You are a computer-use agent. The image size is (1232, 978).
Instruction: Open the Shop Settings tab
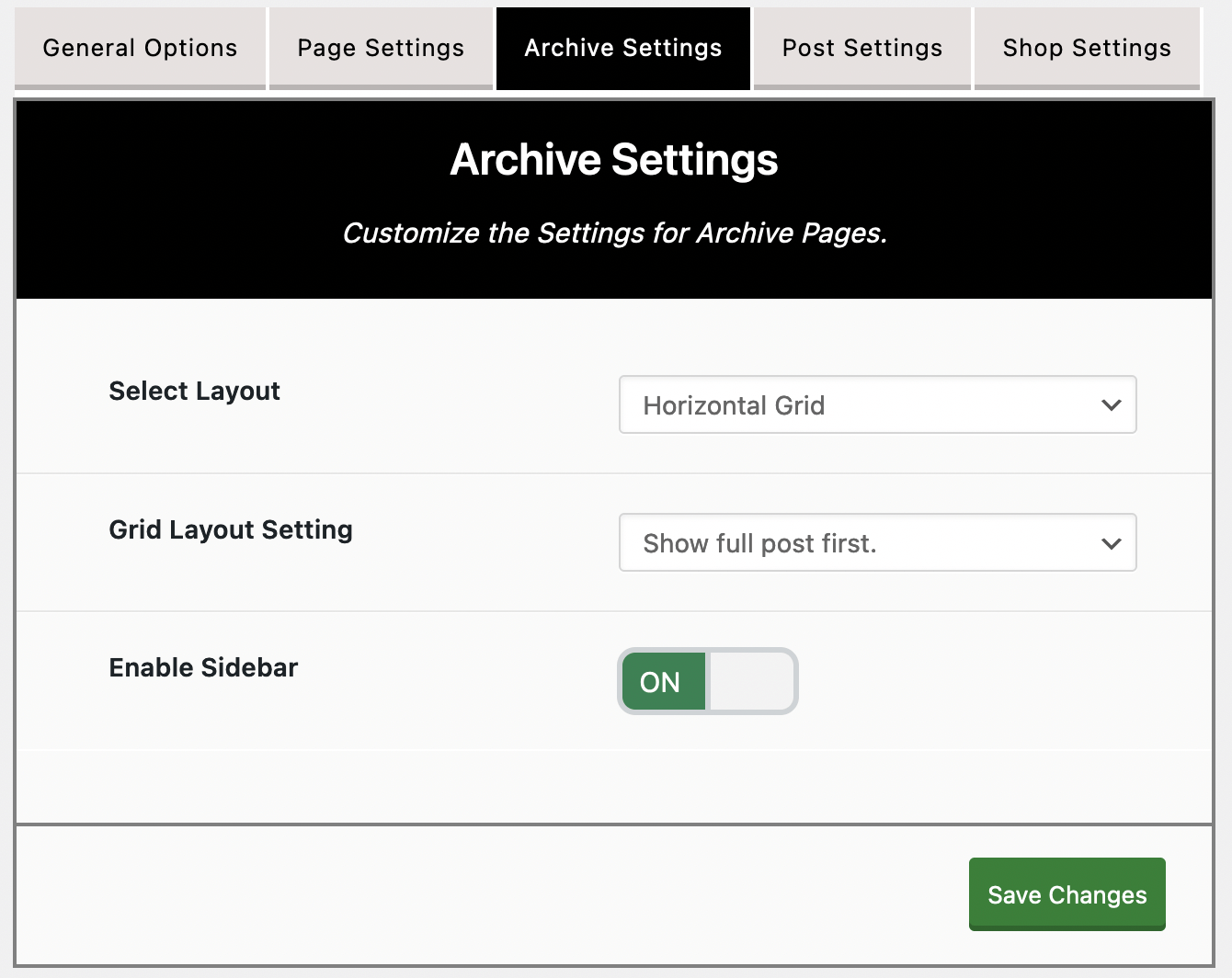point(1086,48)
